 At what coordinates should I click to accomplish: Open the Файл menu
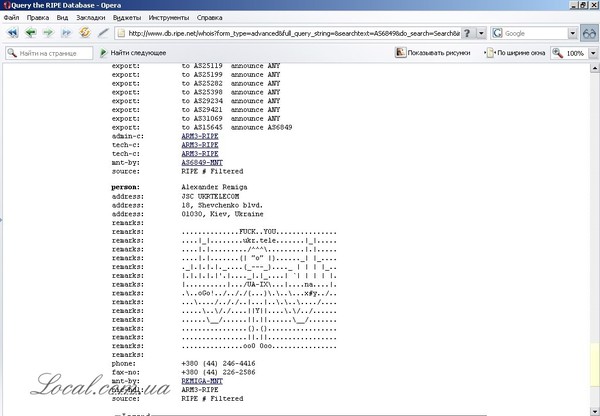[x=11, y=18]
